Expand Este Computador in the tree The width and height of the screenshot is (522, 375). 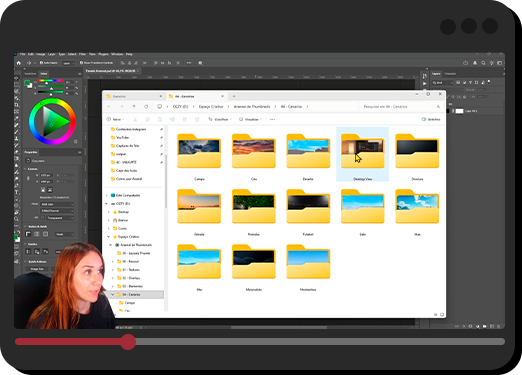pyautogui.click(x=107, y=195)
